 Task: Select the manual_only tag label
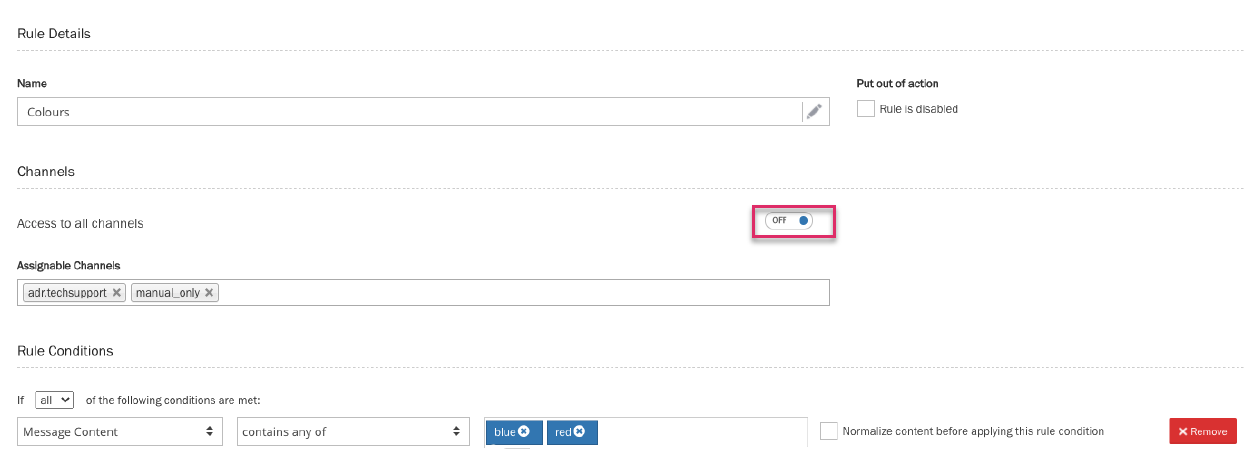point(167,293)
